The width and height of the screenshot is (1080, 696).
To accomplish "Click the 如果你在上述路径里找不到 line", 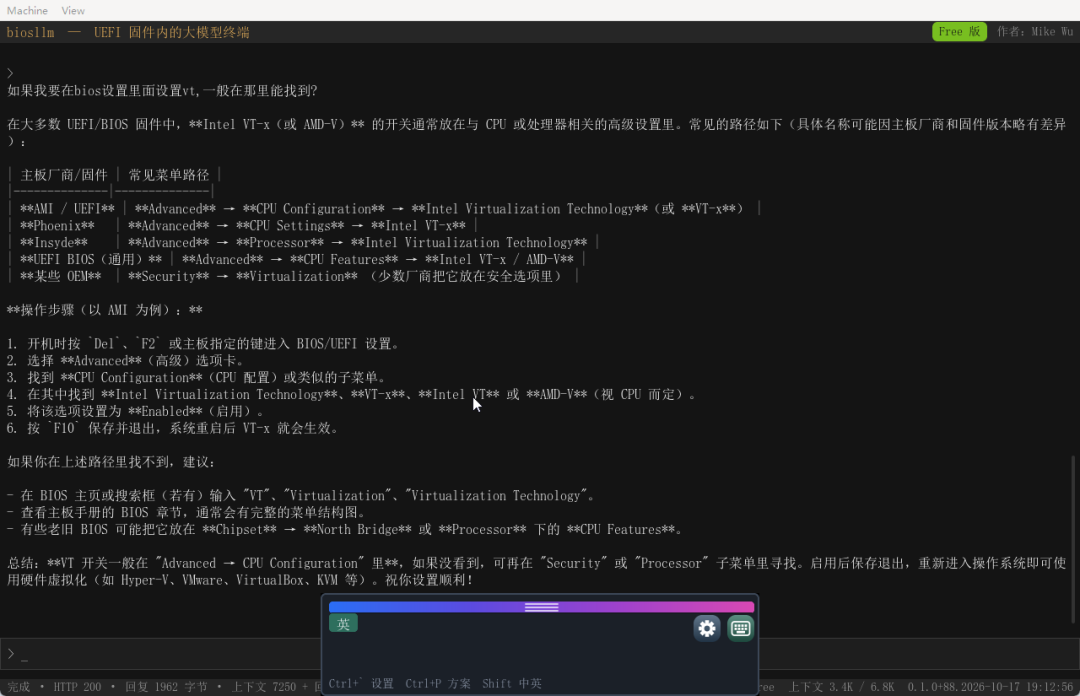I will coord(112,462).
